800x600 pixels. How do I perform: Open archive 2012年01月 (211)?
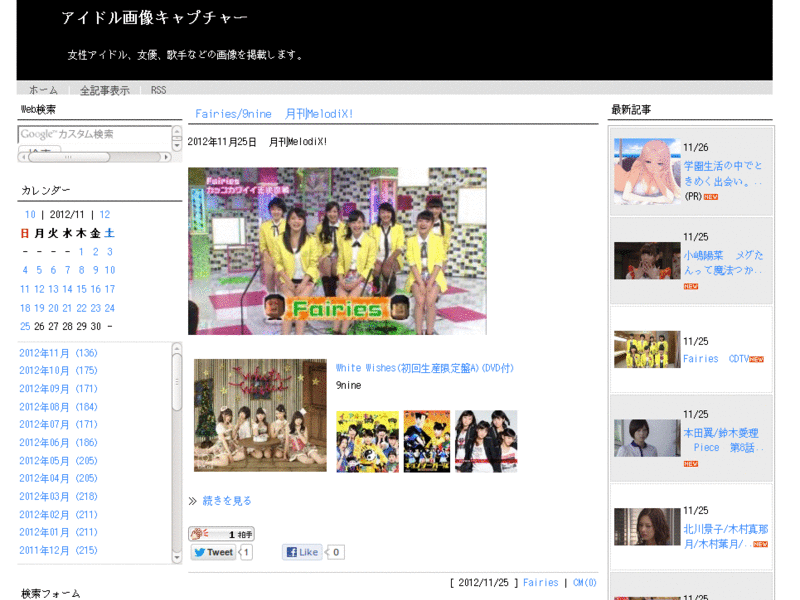(x=58, y=532)
